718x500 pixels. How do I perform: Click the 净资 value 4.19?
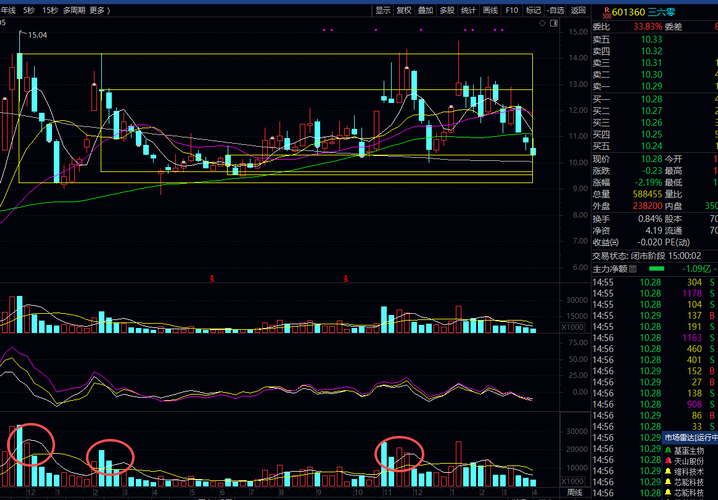coord(654,231)
